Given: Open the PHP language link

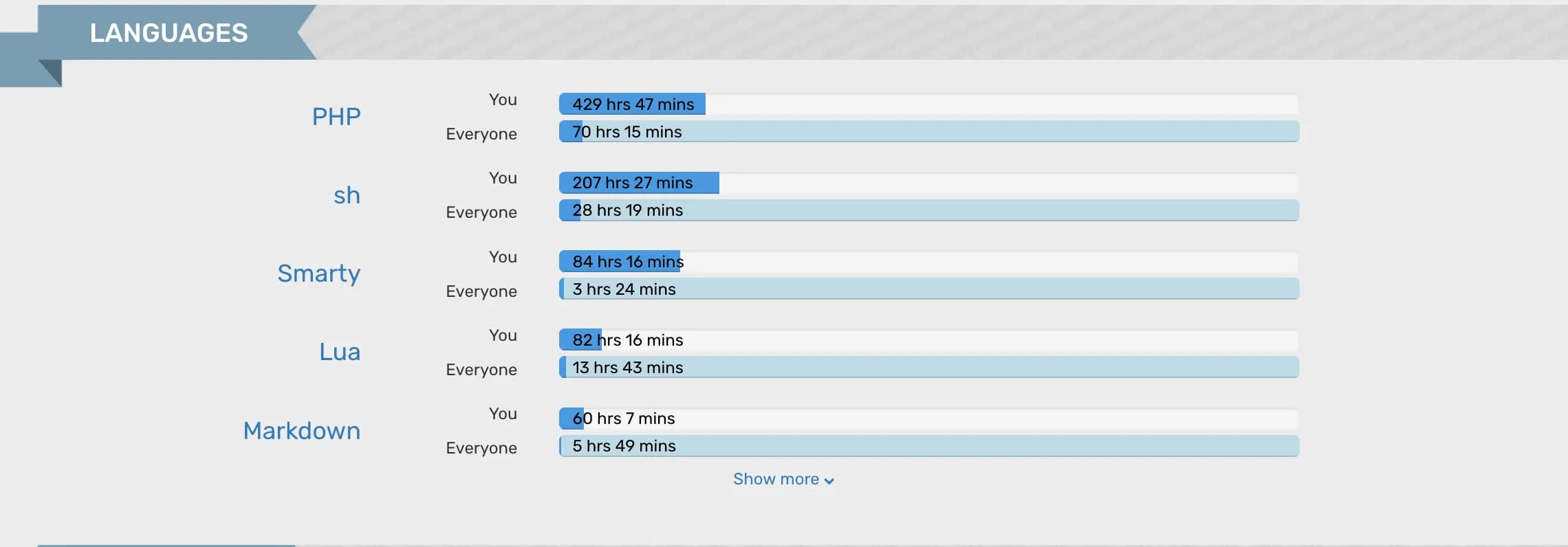Looking at the screenshot, I should coord(336,117).
